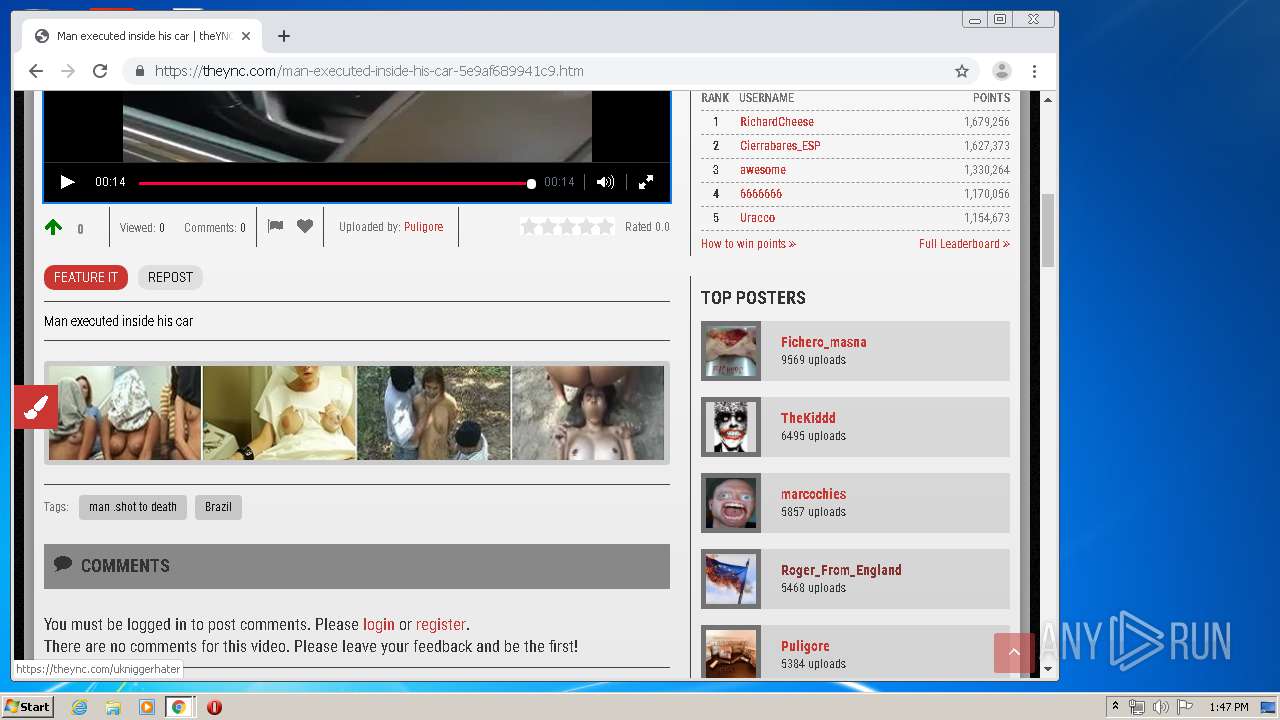Open the media player taskbar icon
This screenshot has width=1280, height=720.
pos(147,707)
